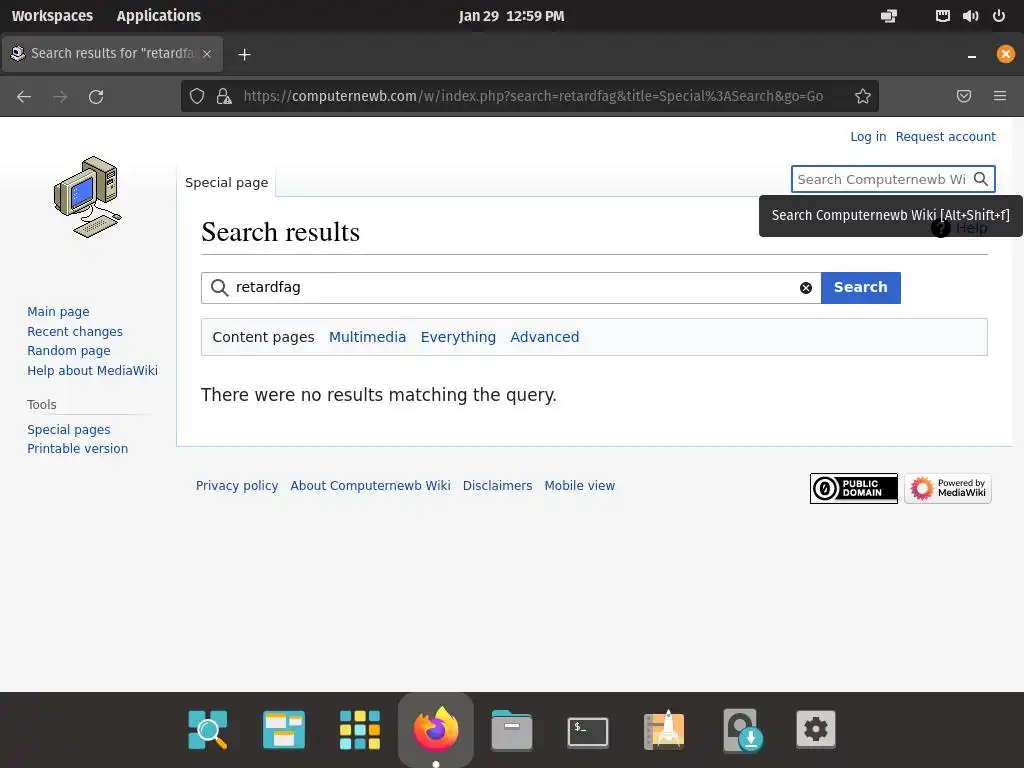The image size is (1024, 768).
Task: Open Special pages in Tools
Action: tap(69, 429)
